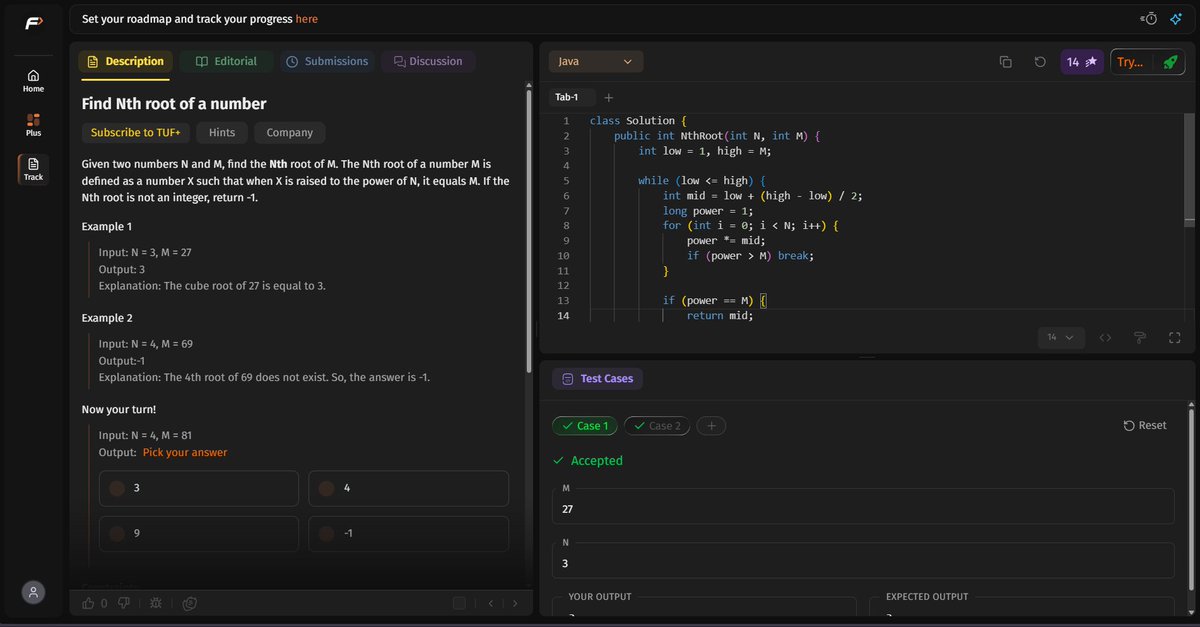Click the N input field showing 3
The height and width of the screenshot is (627, 1200).
(863, 560)
